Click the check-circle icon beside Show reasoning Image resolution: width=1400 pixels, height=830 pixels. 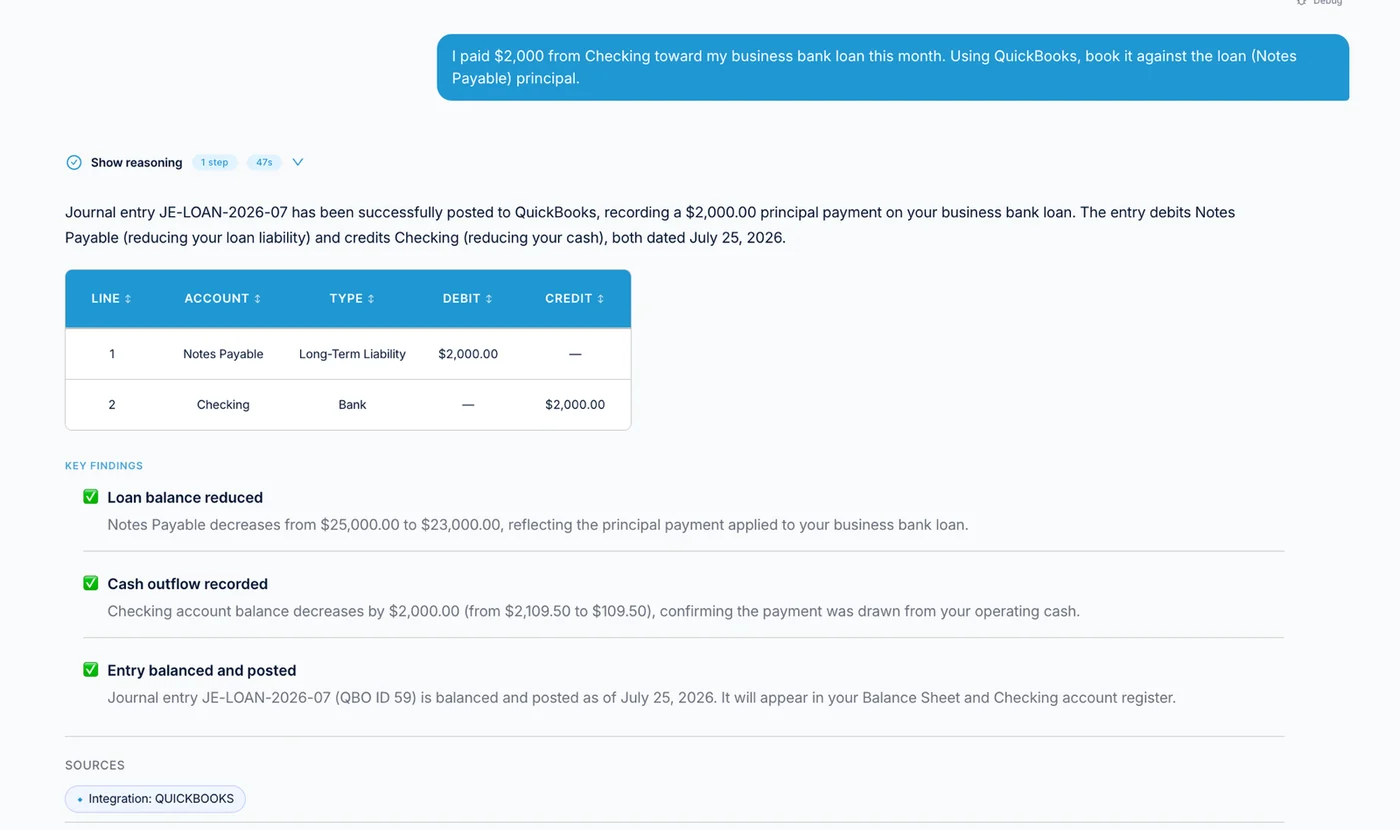(x=74, y=162)
